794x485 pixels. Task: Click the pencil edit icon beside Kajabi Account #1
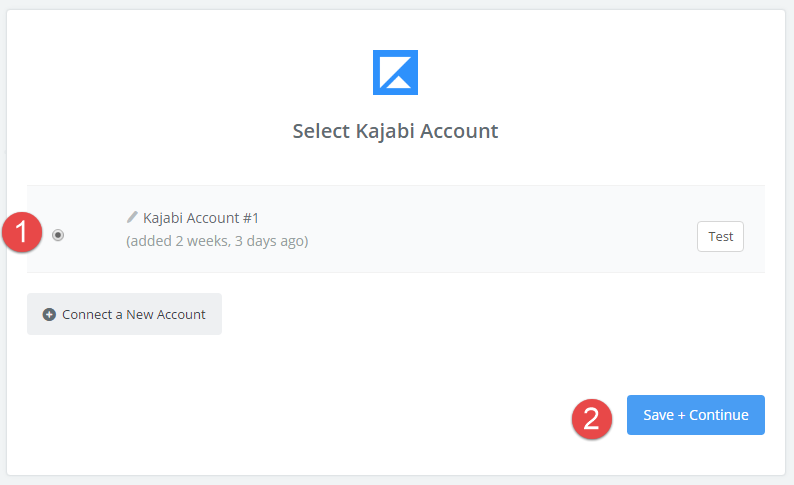tap(132, 217)
